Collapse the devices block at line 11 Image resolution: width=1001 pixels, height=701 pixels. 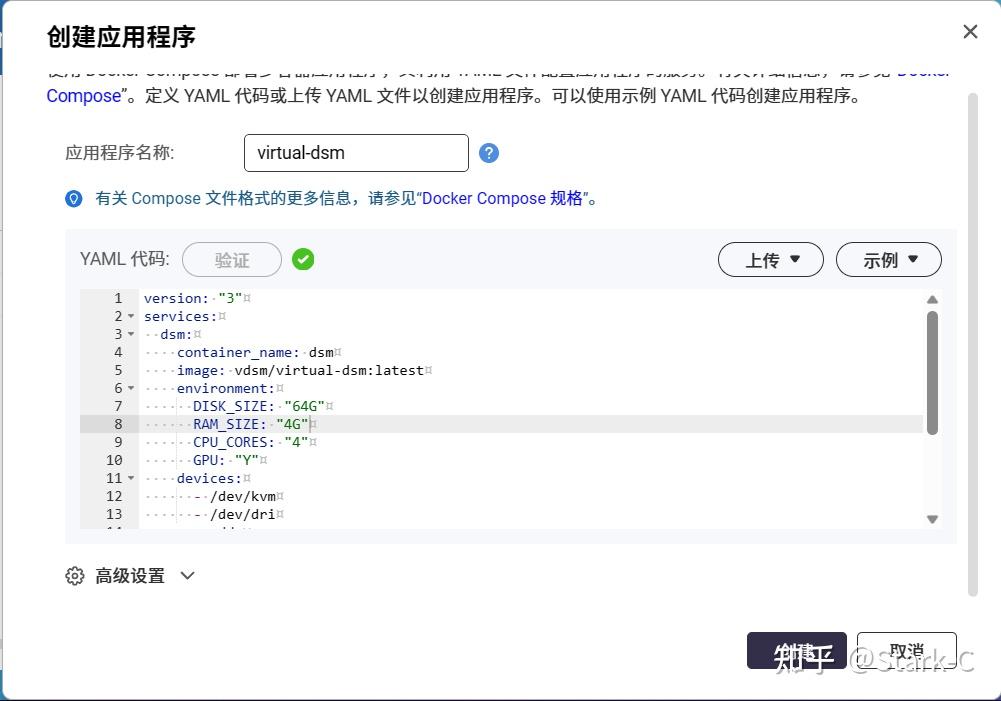pyautogui.click(x=130, y=478)
